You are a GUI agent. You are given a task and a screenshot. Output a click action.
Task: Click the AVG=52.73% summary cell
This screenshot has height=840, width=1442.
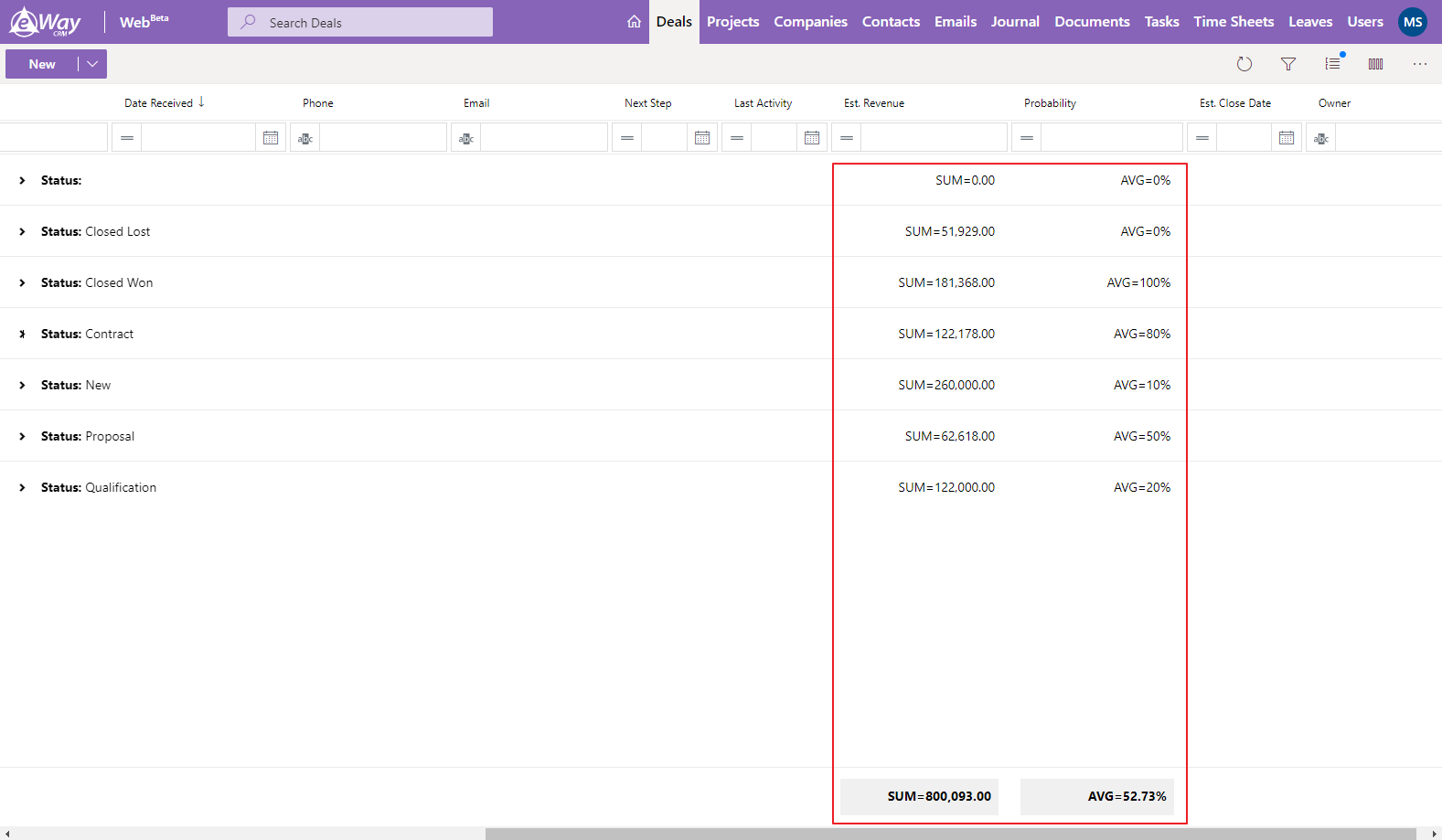(1097, 797)
